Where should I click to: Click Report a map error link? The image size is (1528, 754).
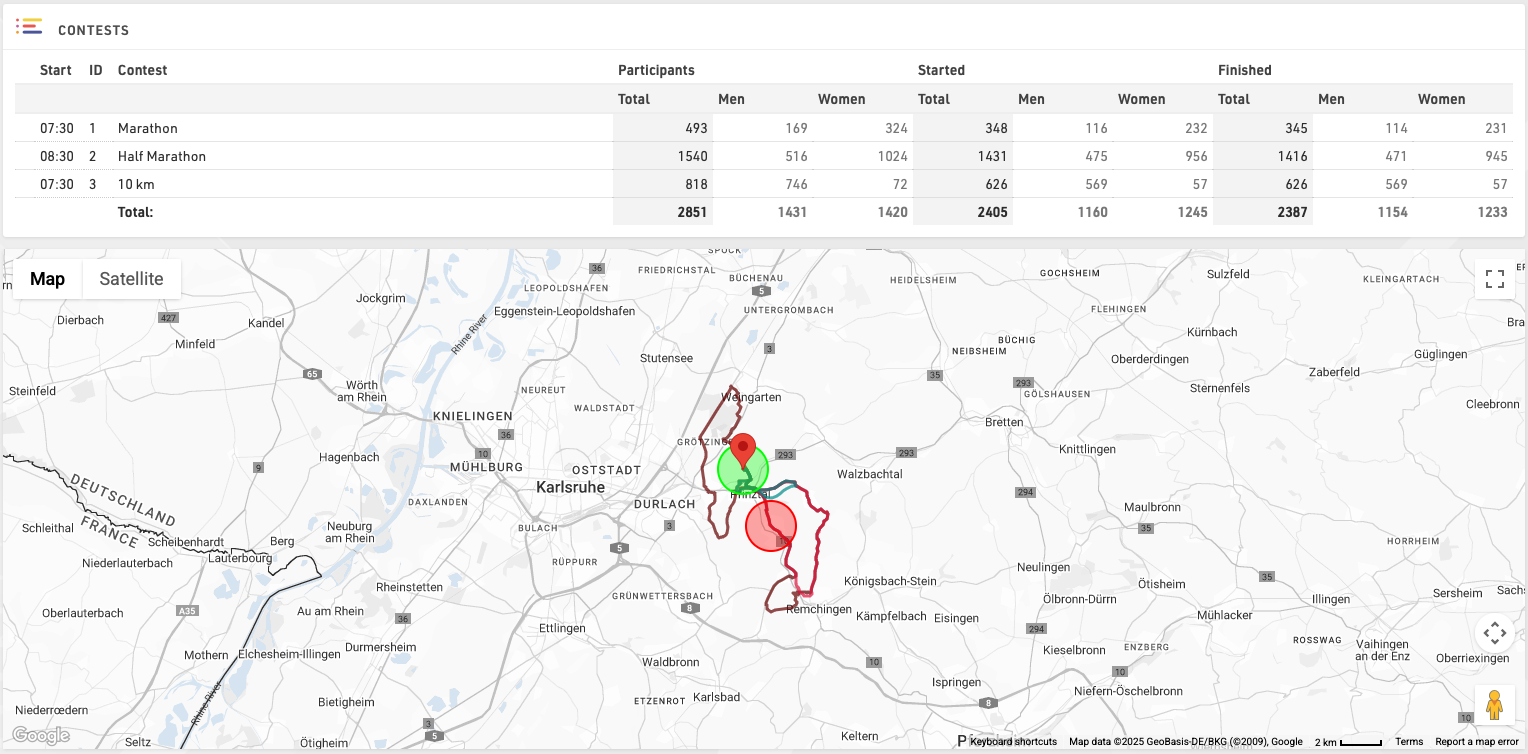click(1476, 742)
